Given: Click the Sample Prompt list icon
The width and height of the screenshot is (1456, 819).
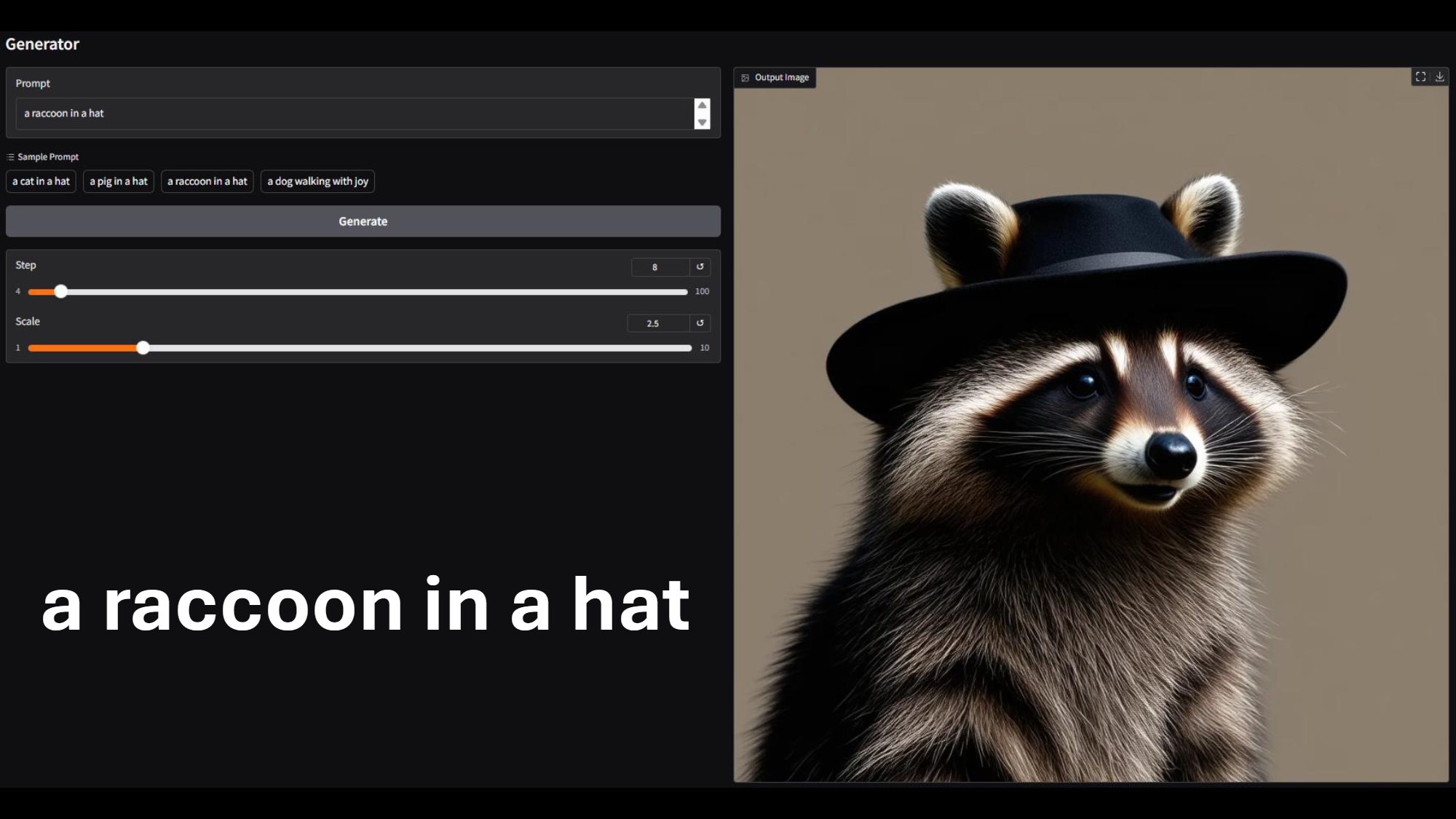Looking at the screenshot, I should [10, 157].
